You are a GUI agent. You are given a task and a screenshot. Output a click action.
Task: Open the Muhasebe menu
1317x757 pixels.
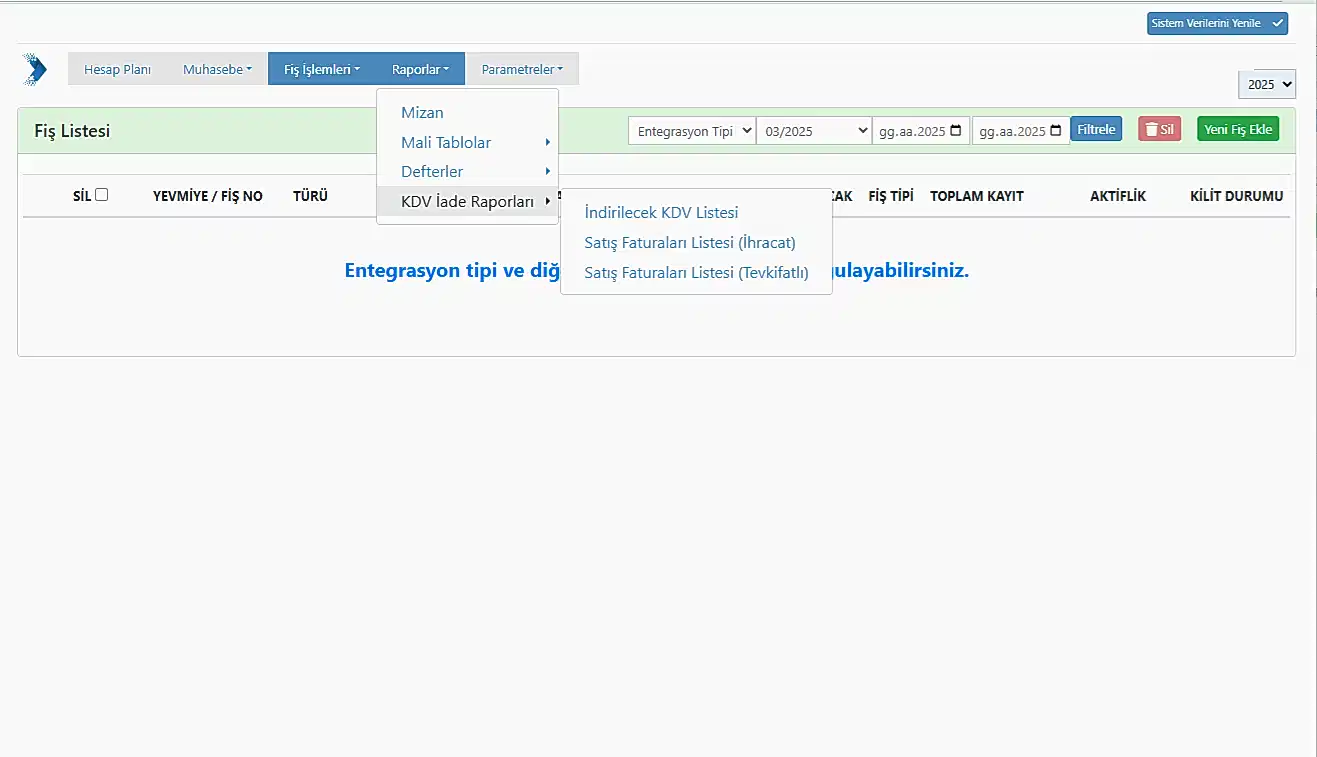pyautogui.click(x=217, y=69)
